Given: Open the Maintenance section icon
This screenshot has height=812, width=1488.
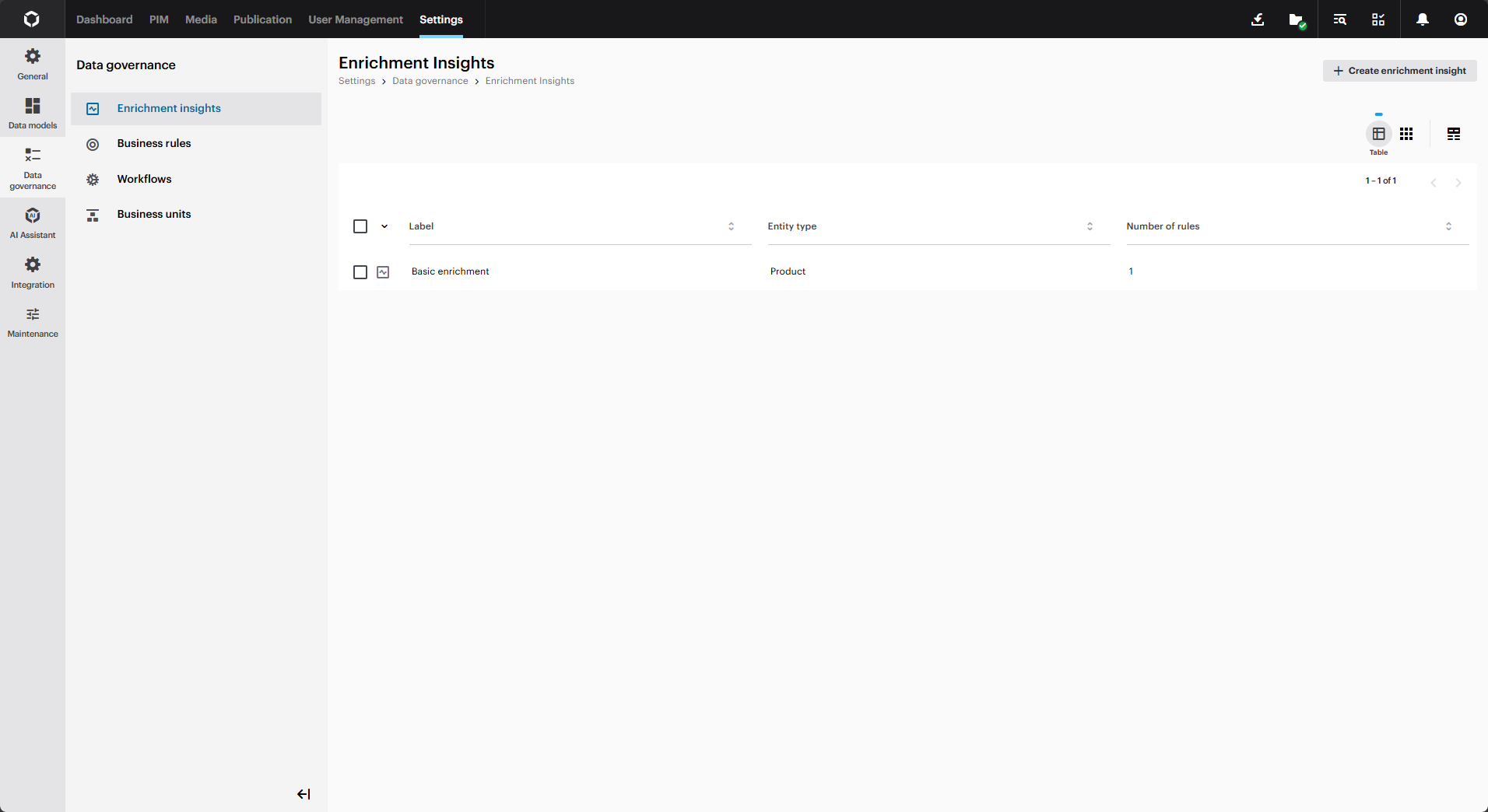Looking at the screenshot, I should [x=32, y=320].
